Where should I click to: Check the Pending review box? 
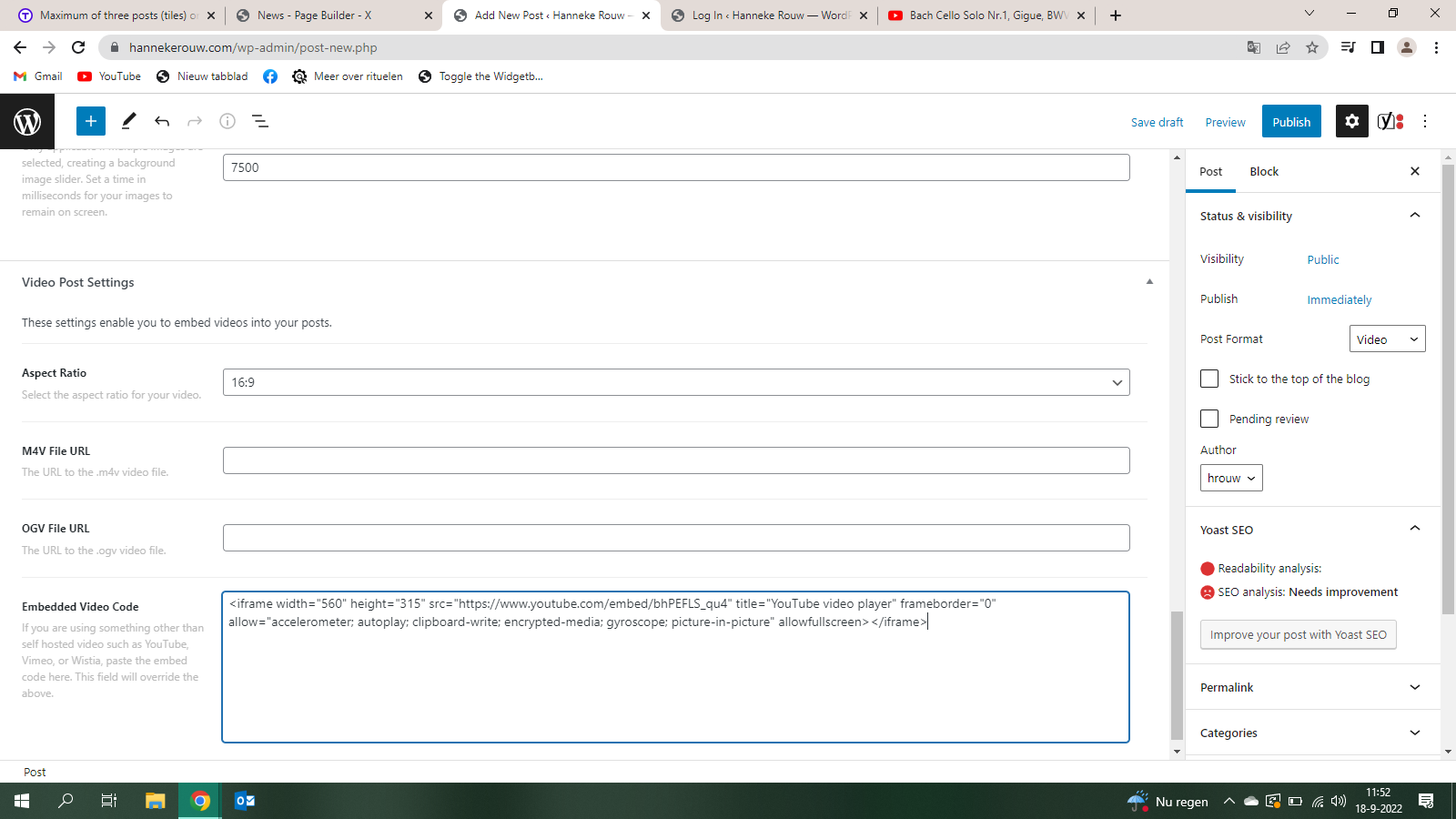1209,419
